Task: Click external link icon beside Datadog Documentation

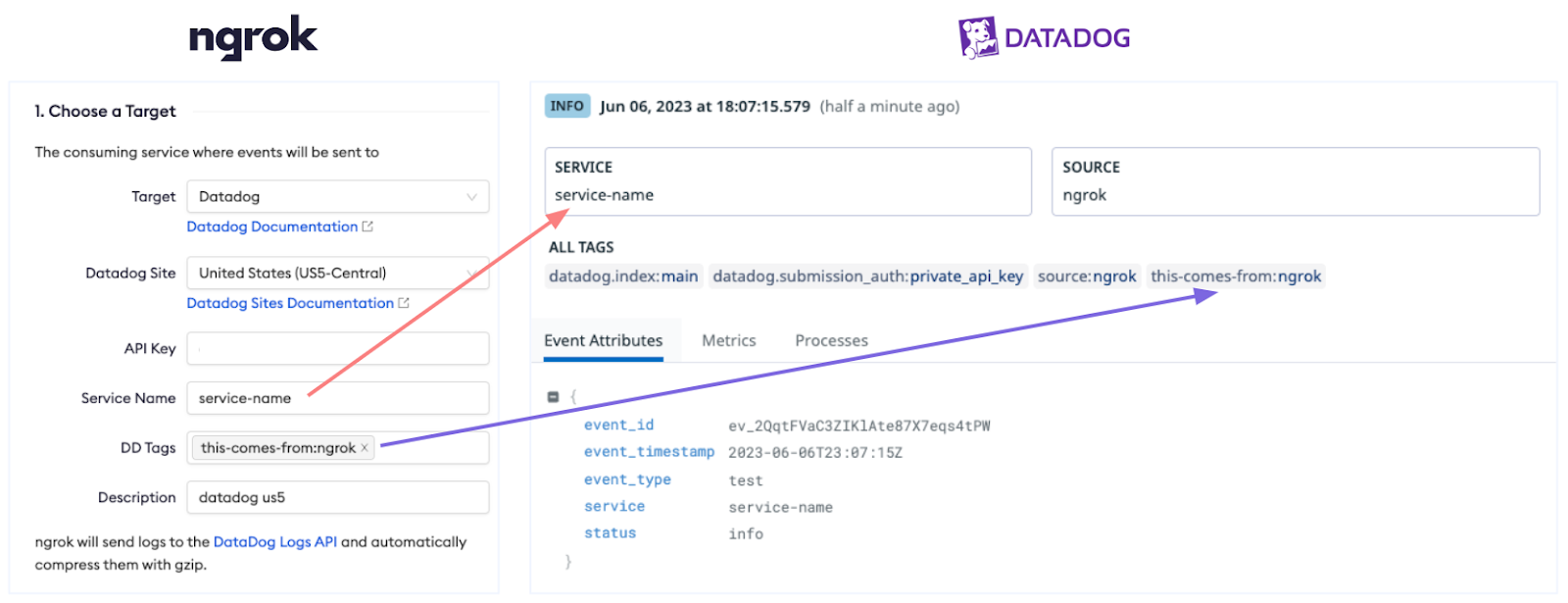Action: [x=367, y=226]
